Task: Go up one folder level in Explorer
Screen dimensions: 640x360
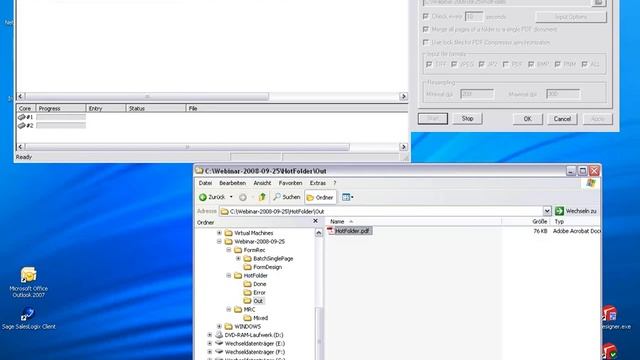Action: 262,197
